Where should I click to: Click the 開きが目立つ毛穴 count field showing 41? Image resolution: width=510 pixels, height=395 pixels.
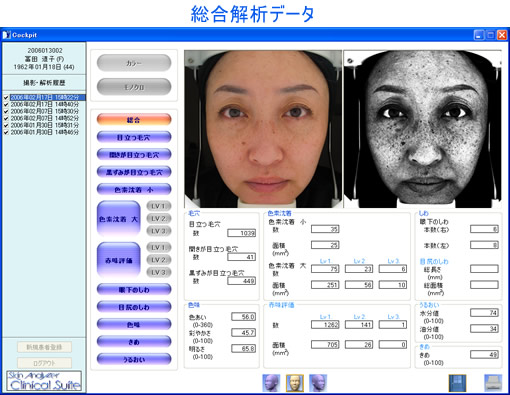(x=242, y=257)
